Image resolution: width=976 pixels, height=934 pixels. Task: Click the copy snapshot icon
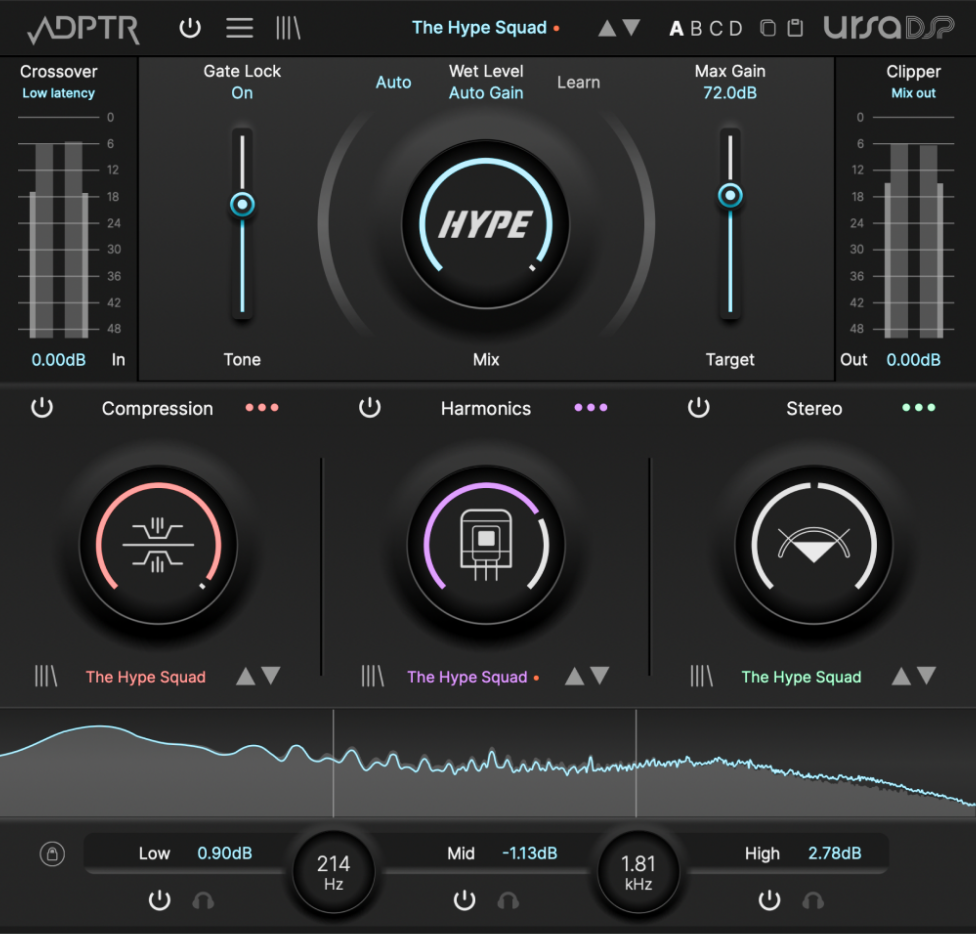pos(766,28)
